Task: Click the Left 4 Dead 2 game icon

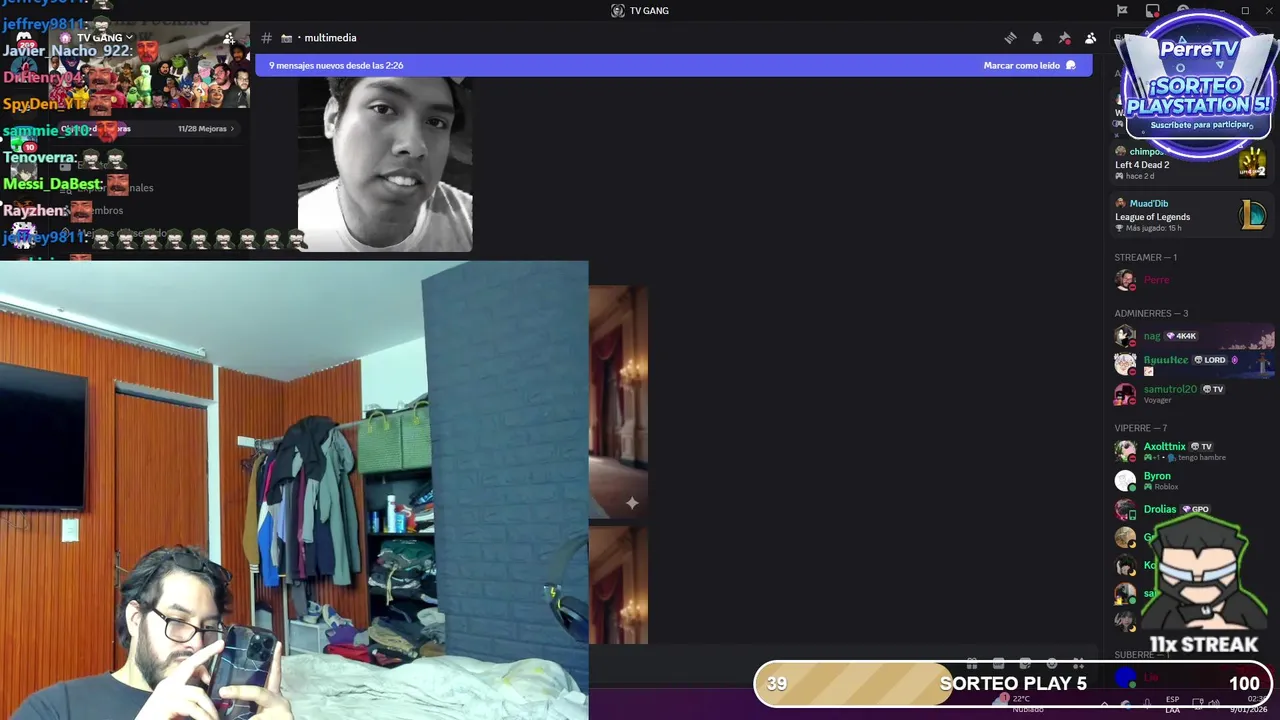Action: click(x=1252, y=163)
